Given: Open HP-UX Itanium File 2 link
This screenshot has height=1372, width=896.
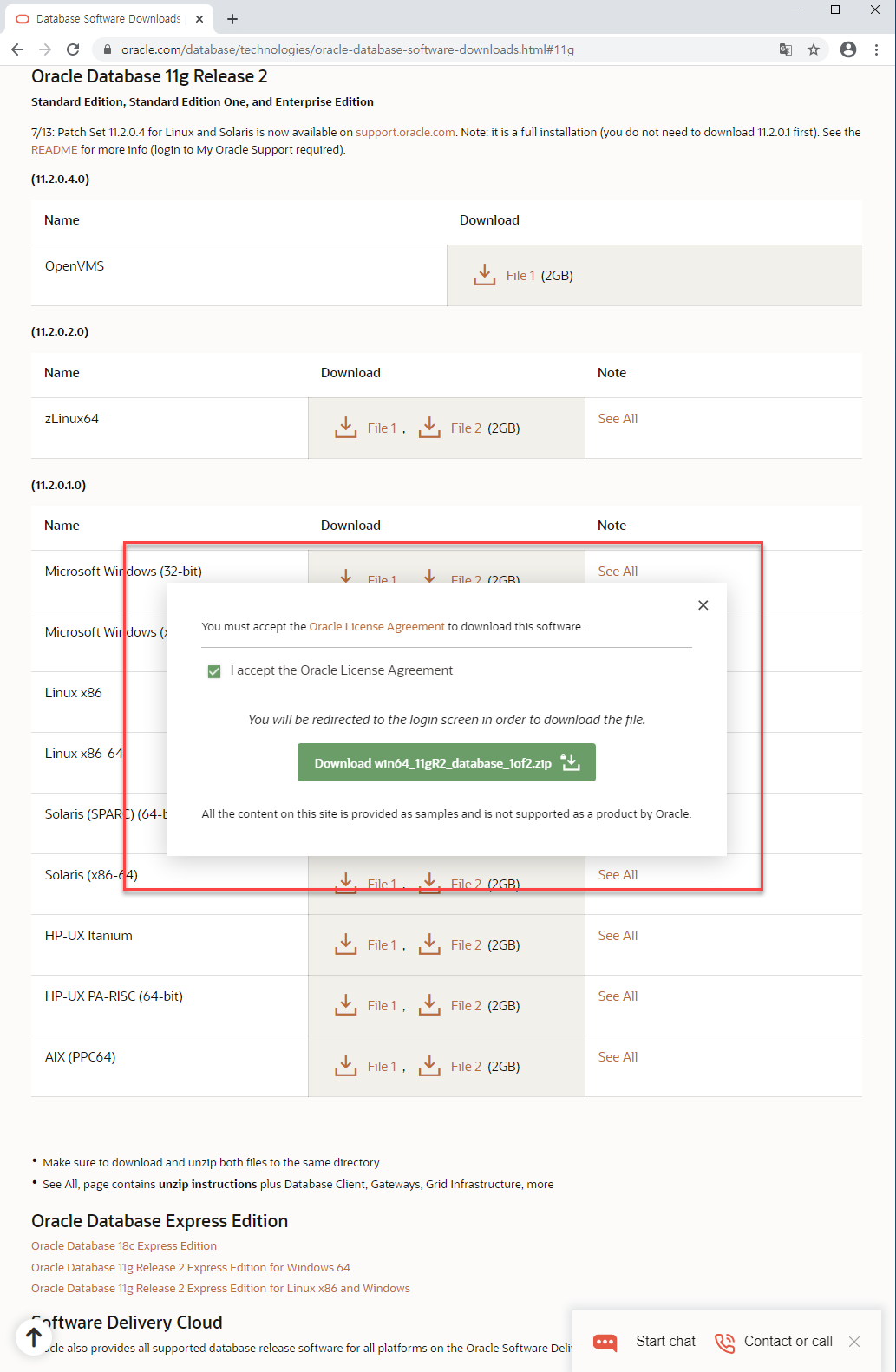Looking at the screenshot, I should (x=466, y=945).
